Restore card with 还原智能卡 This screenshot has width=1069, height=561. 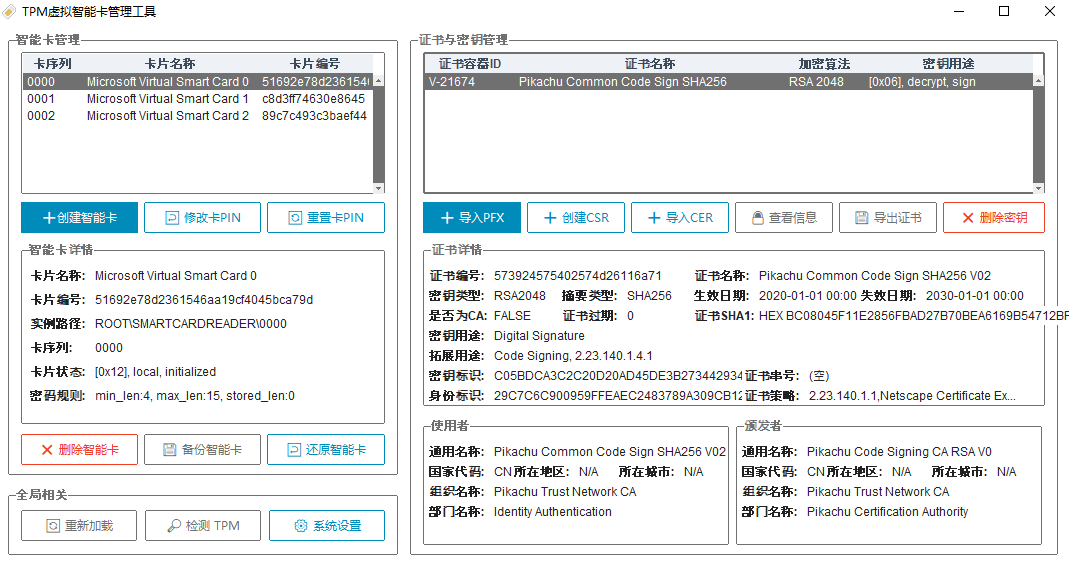(x=326, y=450)
